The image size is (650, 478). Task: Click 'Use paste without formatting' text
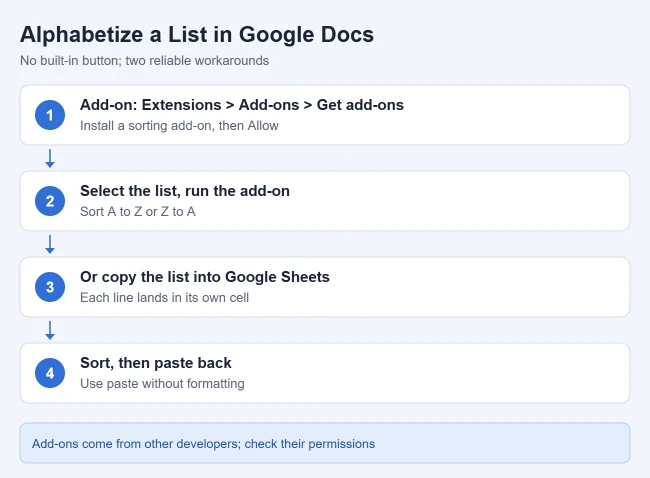pos(162,384)
